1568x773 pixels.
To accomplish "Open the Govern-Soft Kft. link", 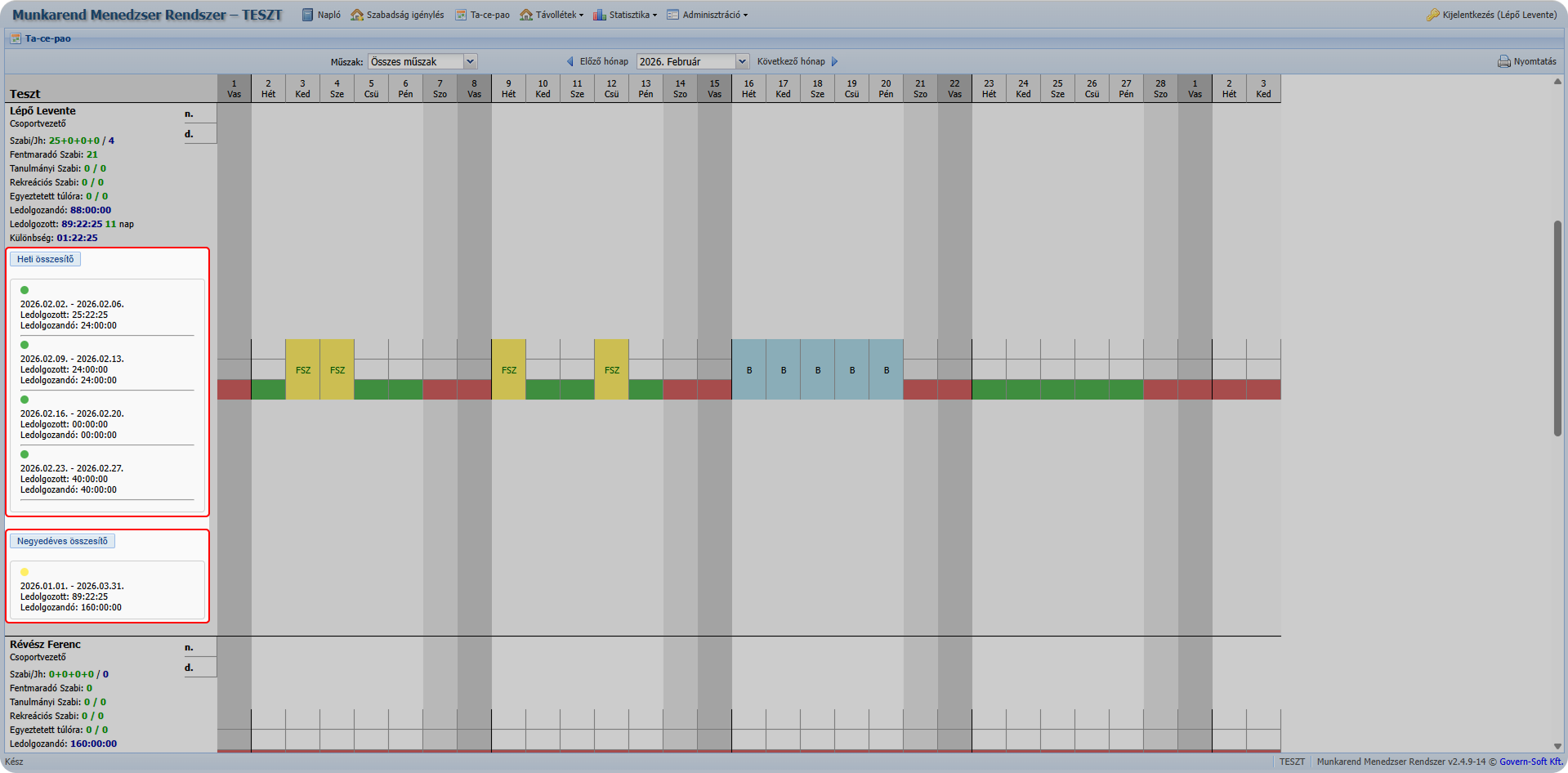I will pos(1530,762).
